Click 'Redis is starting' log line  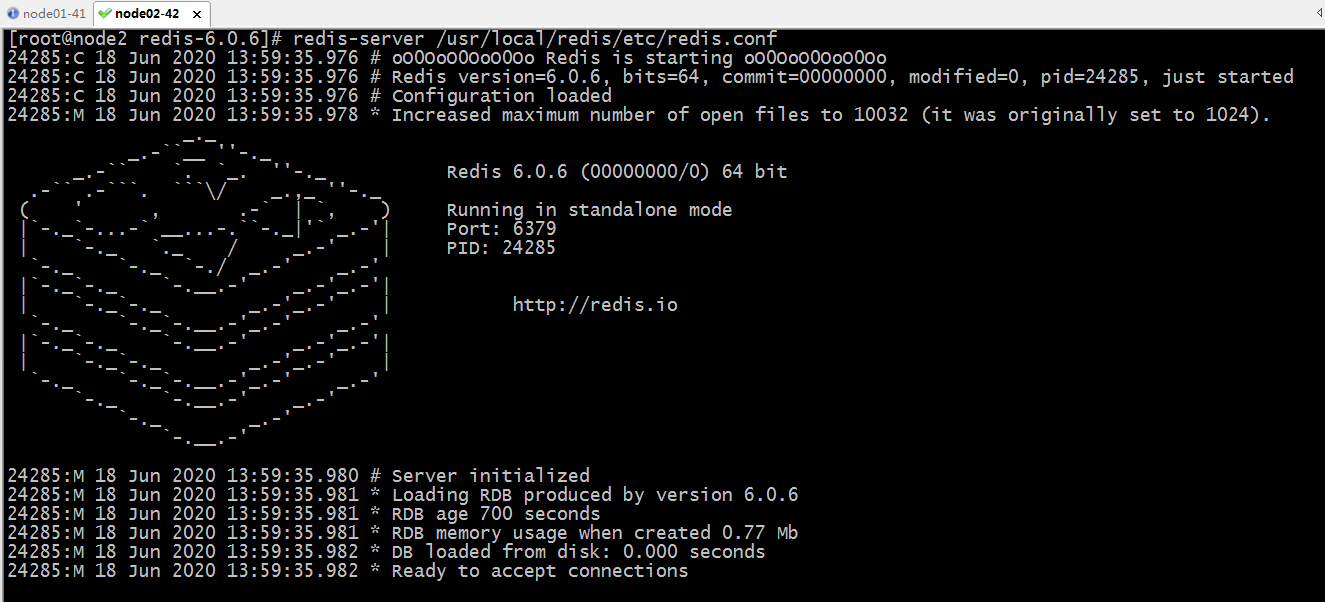tap(447, 58)
